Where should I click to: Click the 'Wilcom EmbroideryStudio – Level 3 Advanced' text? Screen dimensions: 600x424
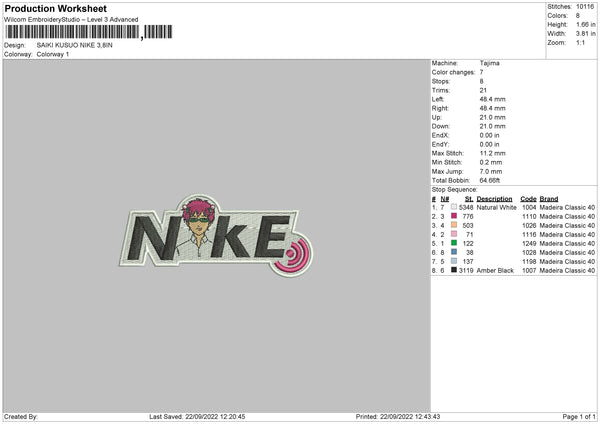click(x=71, y=20)
